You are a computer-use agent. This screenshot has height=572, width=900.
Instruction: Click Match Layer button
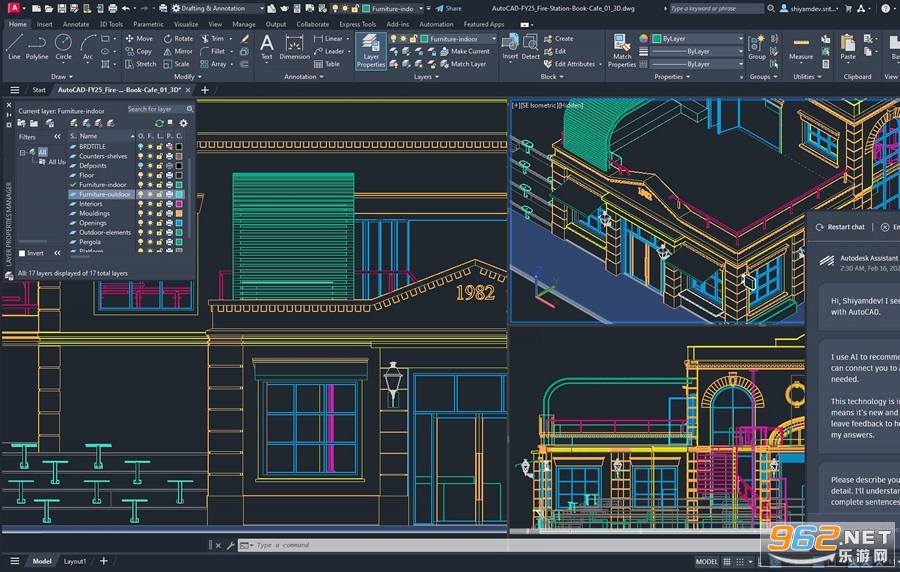click(x=463, y=64)
